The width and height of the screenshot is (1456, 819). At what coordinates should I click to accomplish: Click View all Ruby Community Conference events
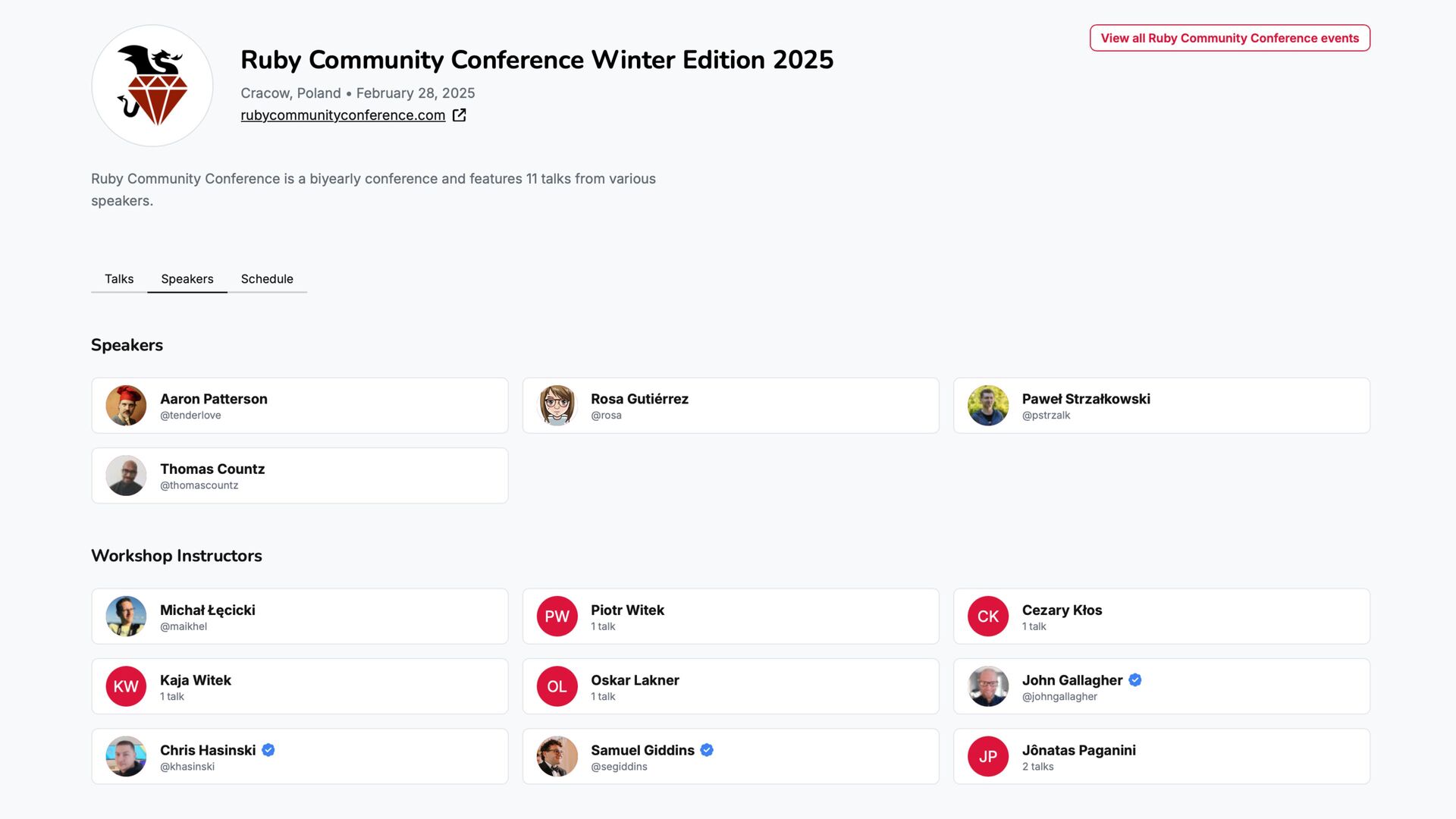(x=1229, y=38)
